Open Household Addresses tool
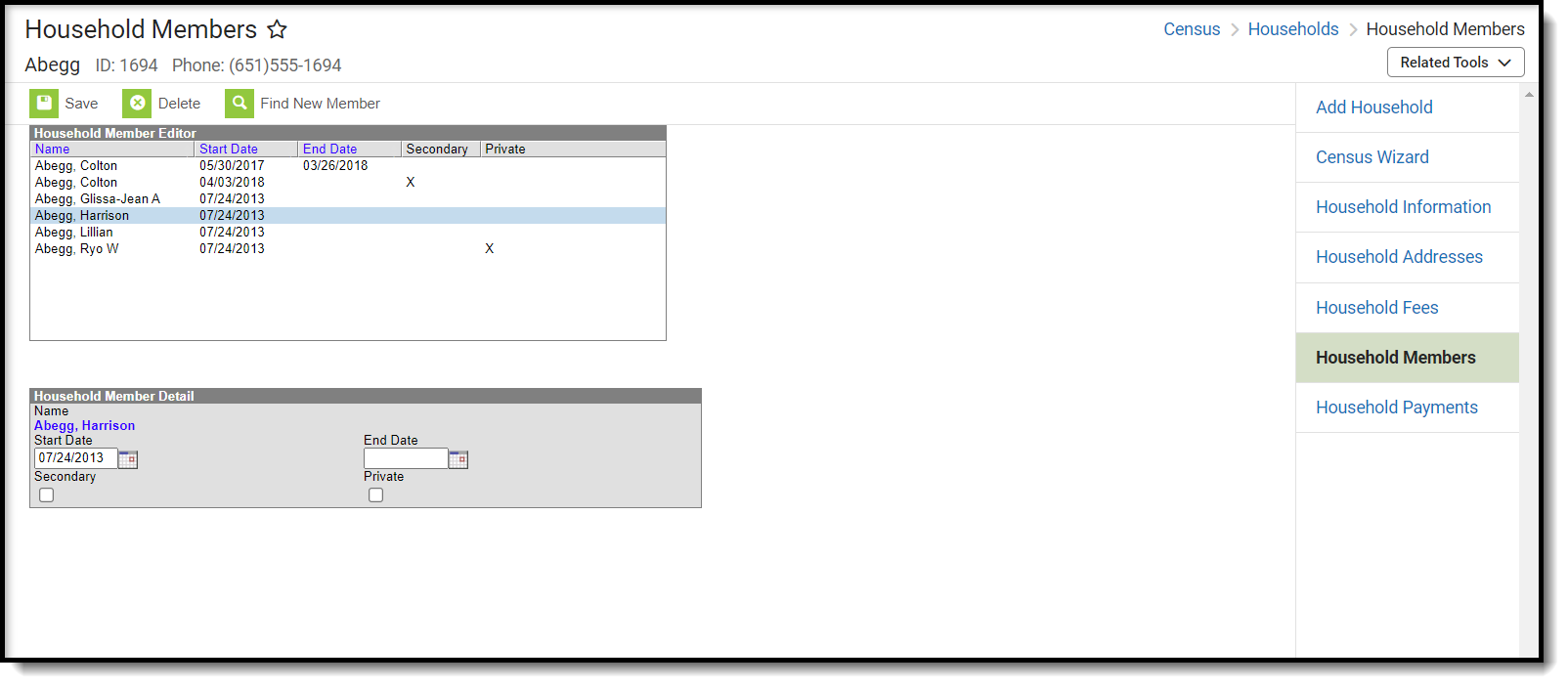 (x=1399, y=257)
